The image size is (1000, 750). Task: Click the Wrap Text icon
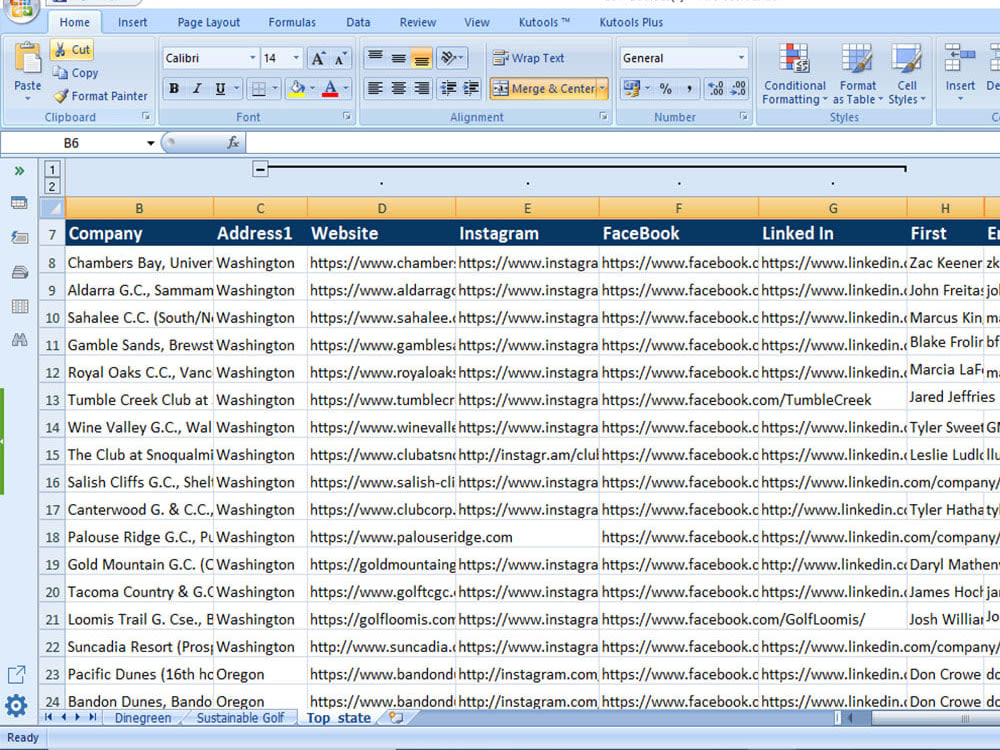(502, 58)
